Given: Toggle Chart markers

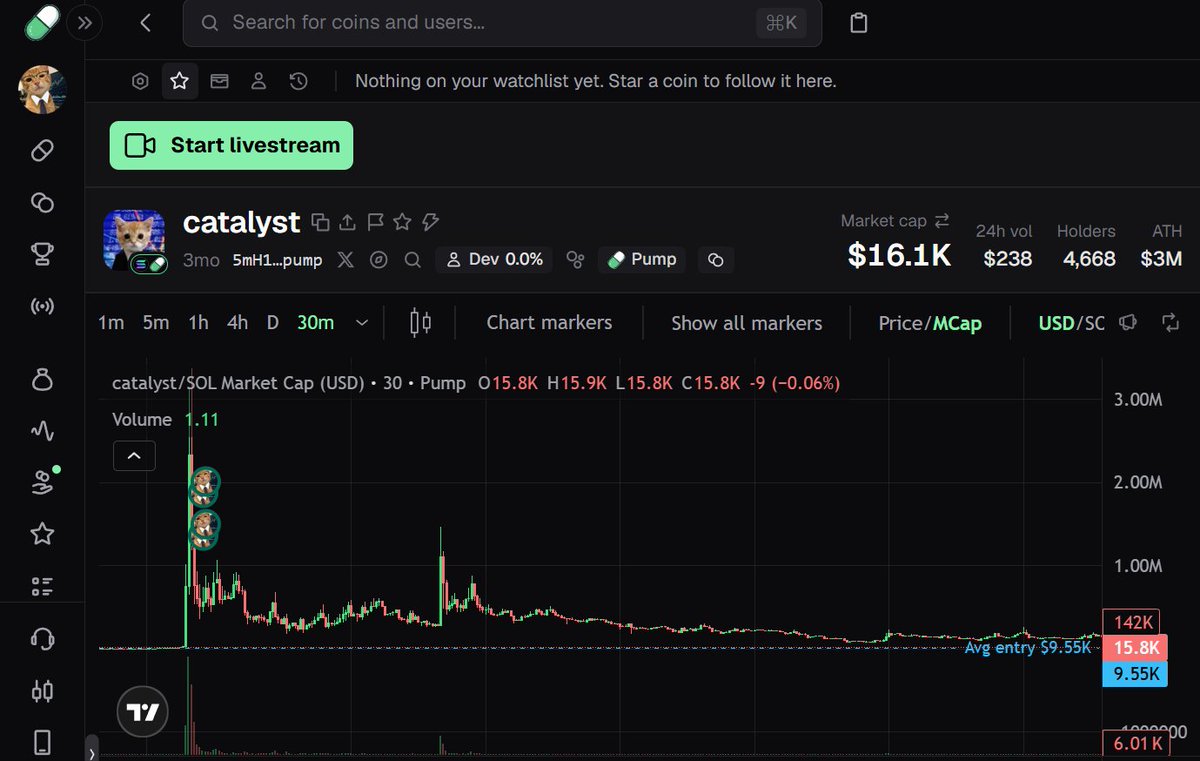Looking at the screenshot, I should pos(549,322).
